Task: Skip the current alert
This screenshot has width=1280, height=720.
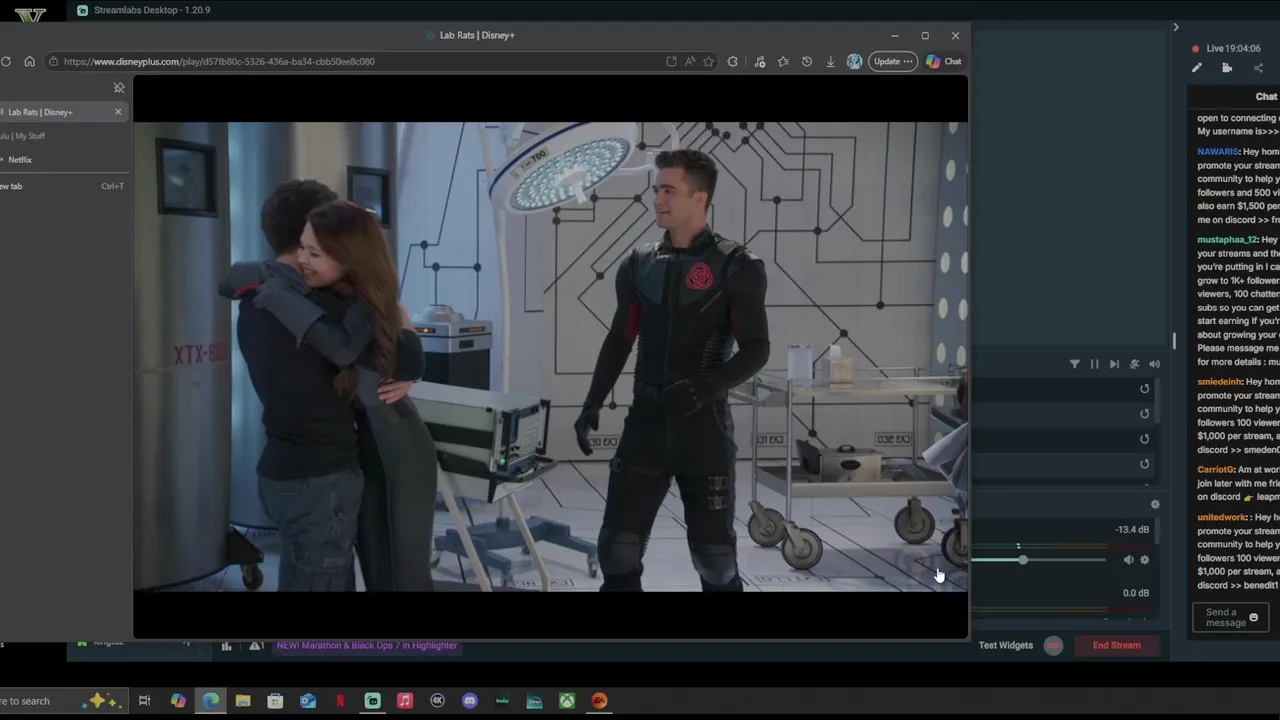Action: pyautogui.click(x=1114, y=364)
